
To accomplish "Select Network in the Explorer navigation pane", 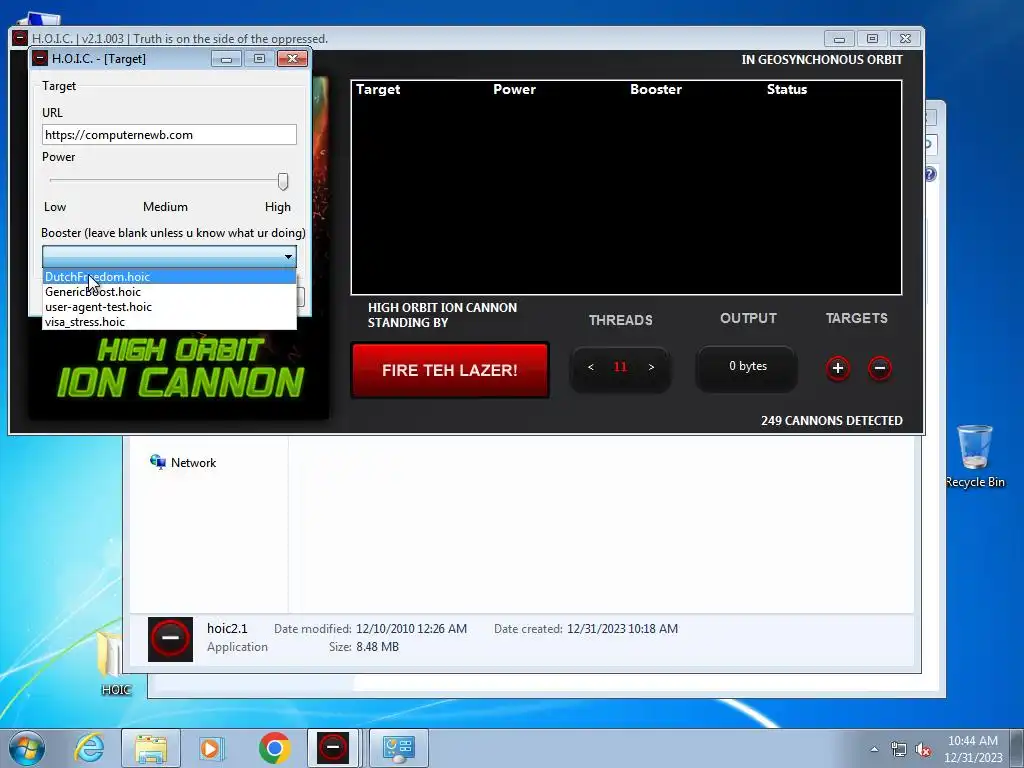I will [x=184, y=462].
